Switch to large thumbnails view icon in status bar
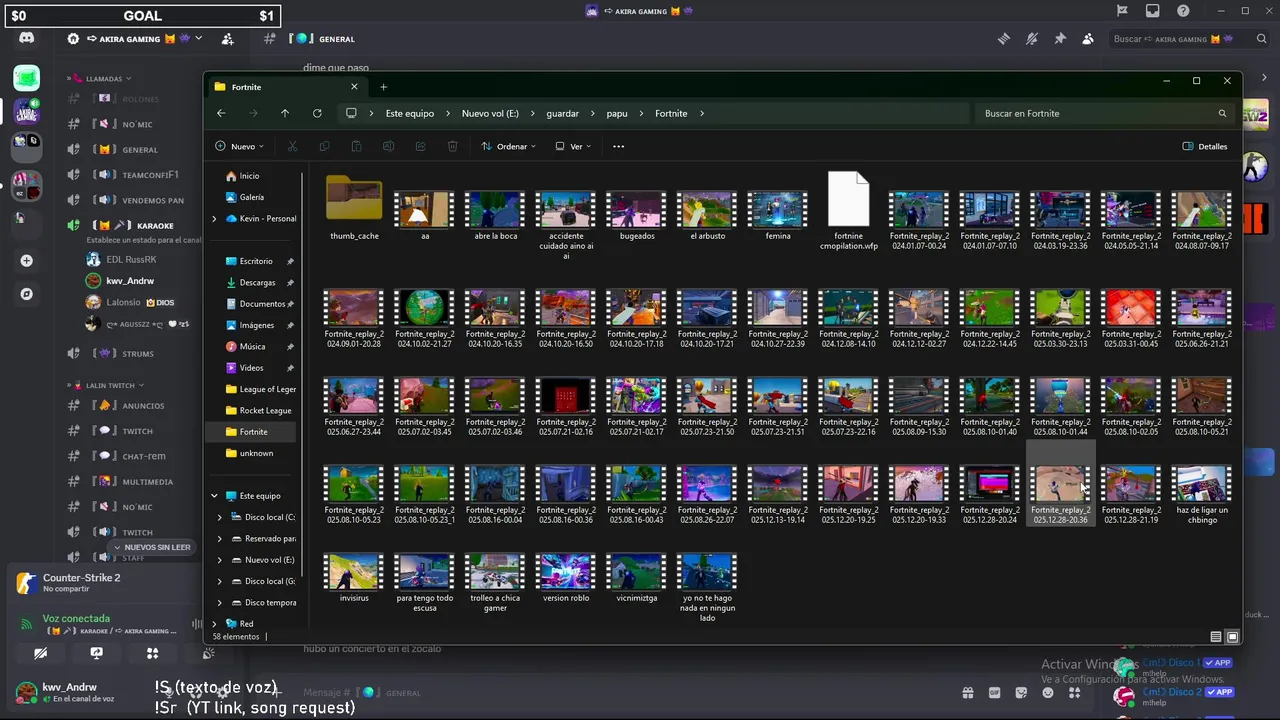The image size is (1280, 720). (x=1232, y=637)
